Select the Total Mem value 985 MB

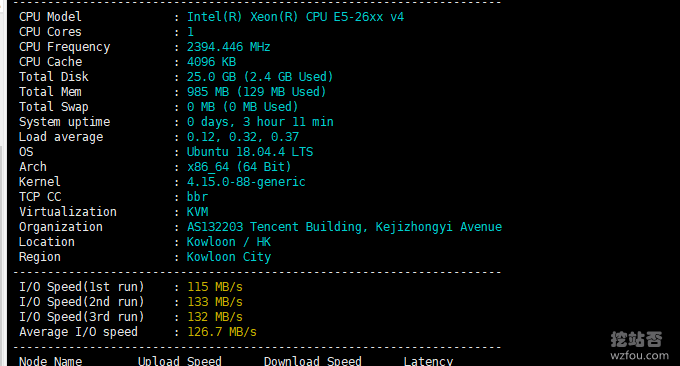[208, 92]
